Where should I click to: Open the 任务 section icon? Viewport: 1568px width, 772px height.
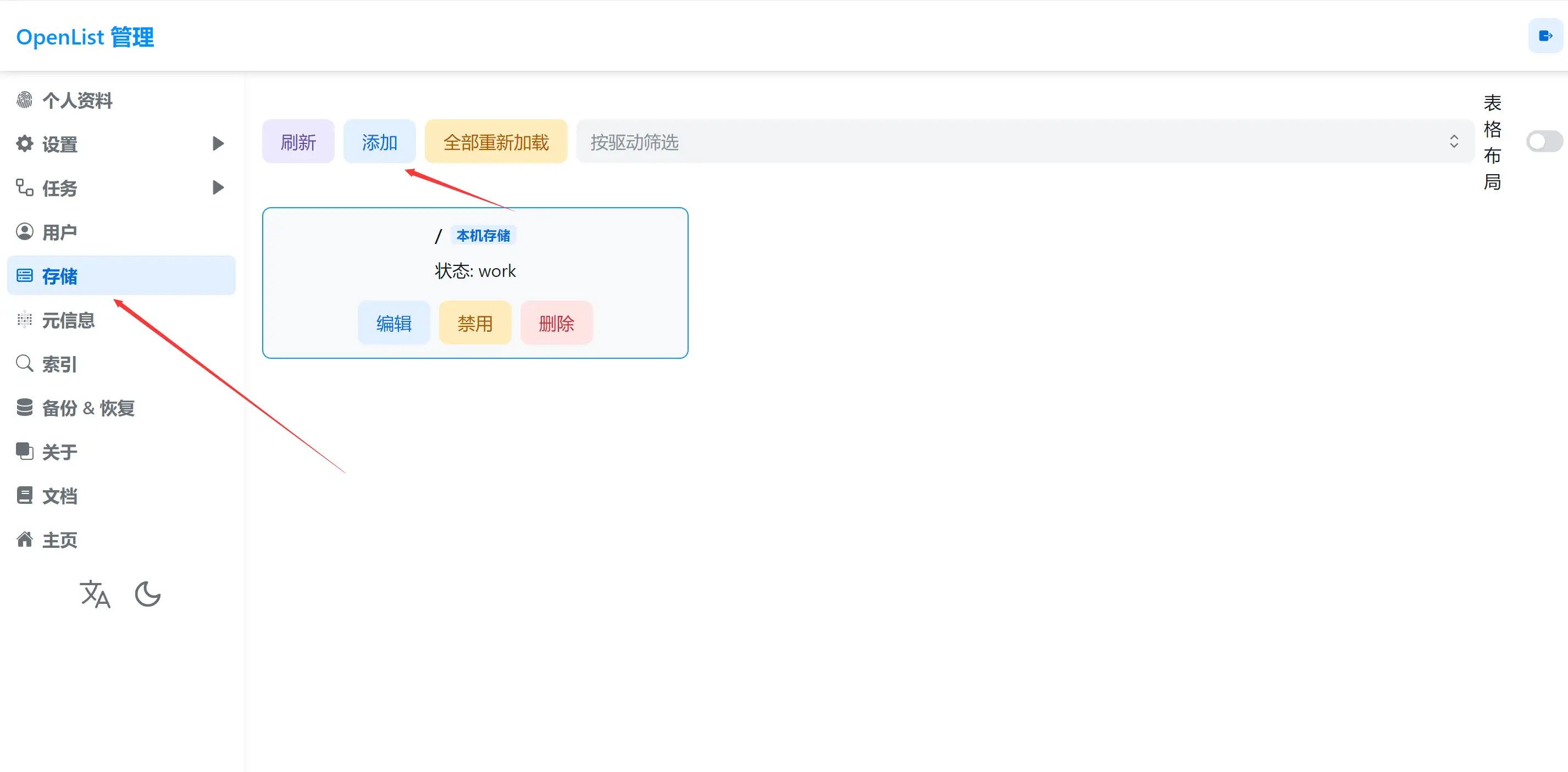24,187
